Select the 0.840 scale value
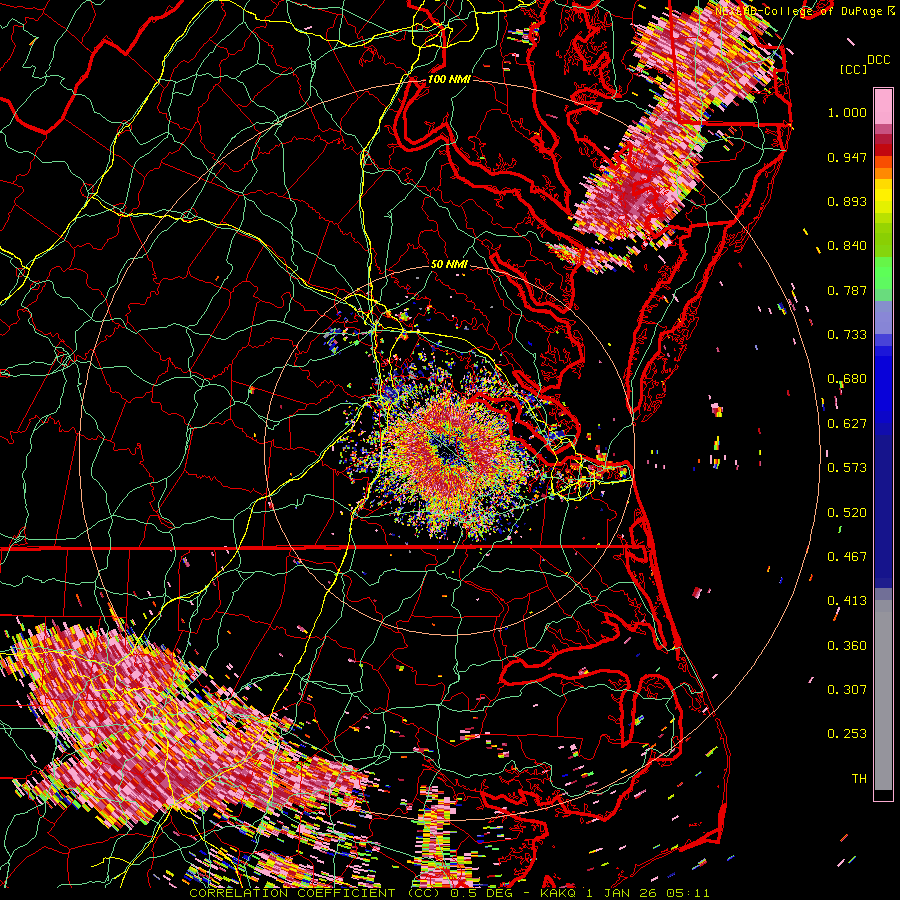Viewport: 900px width, 900px height. tap(847, 246)
